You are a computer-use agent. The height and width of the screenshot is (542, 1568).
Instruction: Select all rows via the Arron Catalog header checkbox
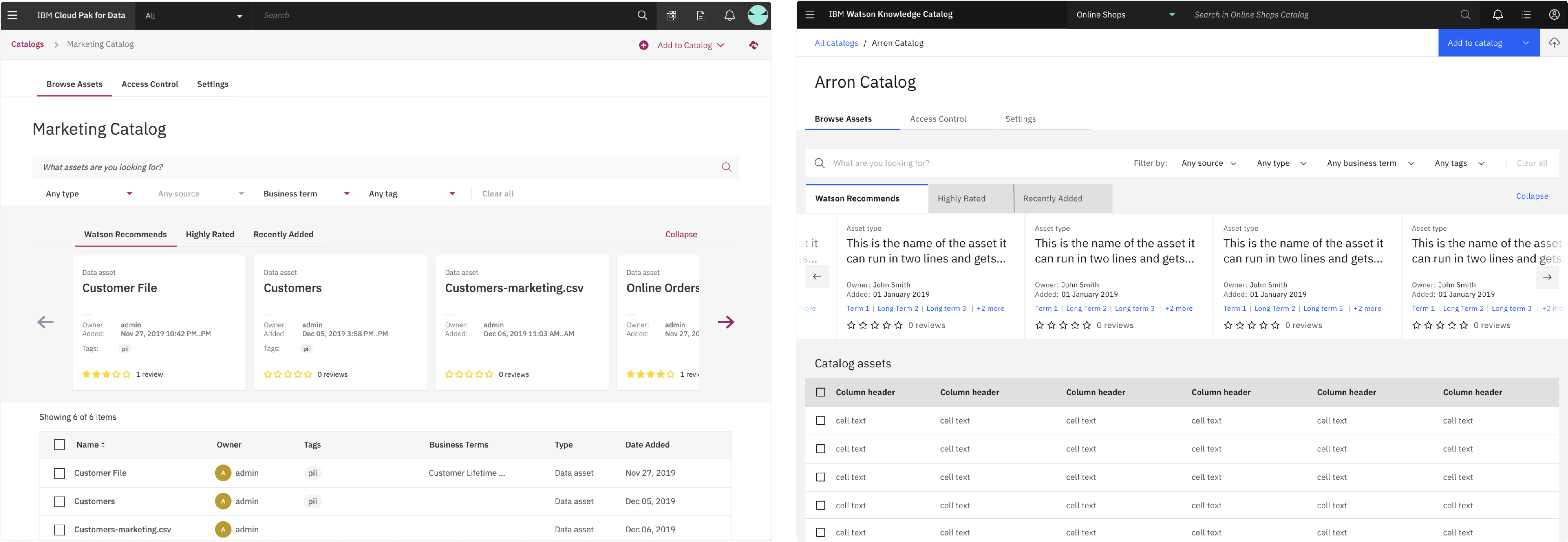821,392
